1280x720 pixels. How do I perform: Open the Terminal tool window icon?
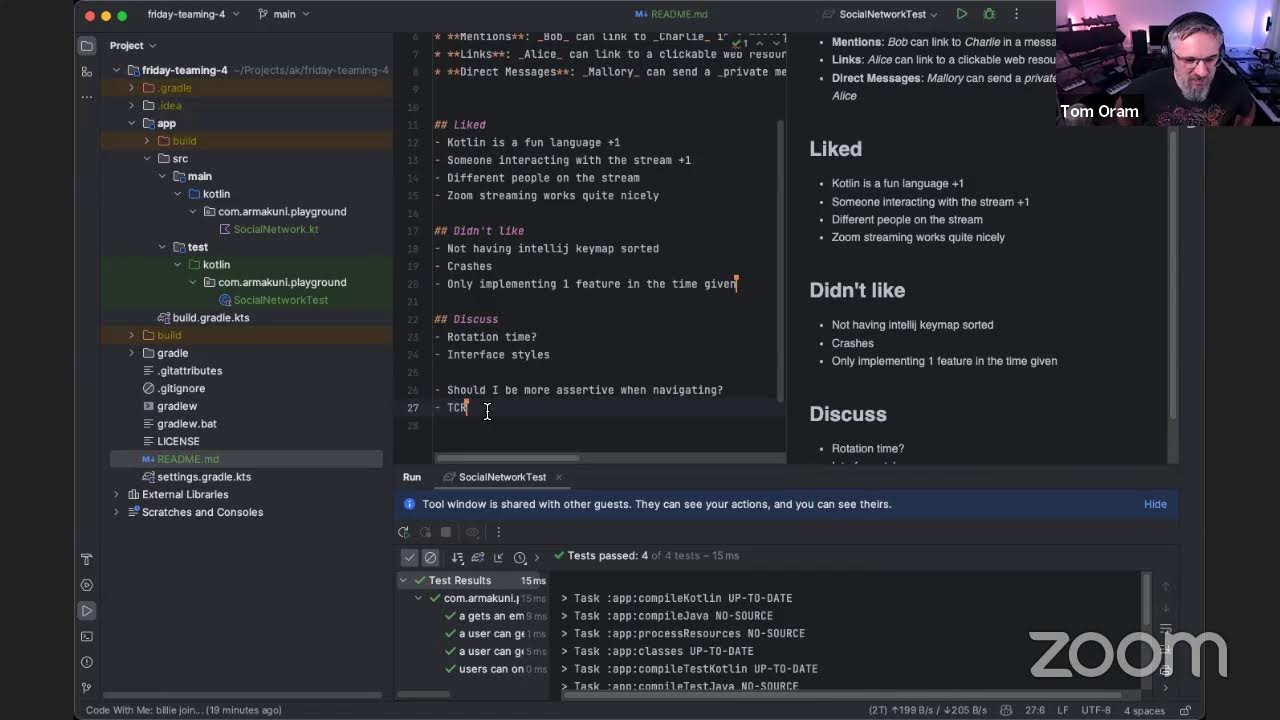coord(87,636)
